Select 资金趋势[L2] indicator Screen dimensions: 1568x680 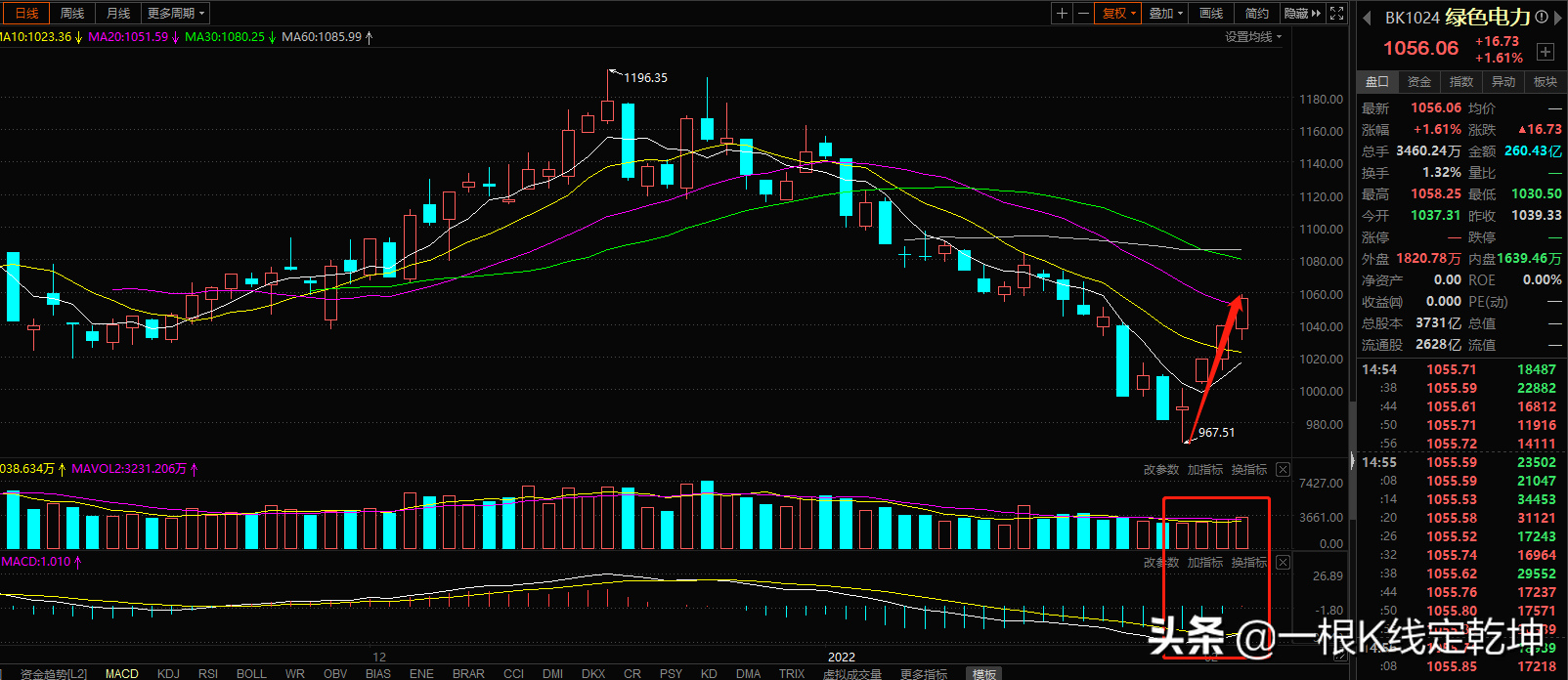pos(54,673)
